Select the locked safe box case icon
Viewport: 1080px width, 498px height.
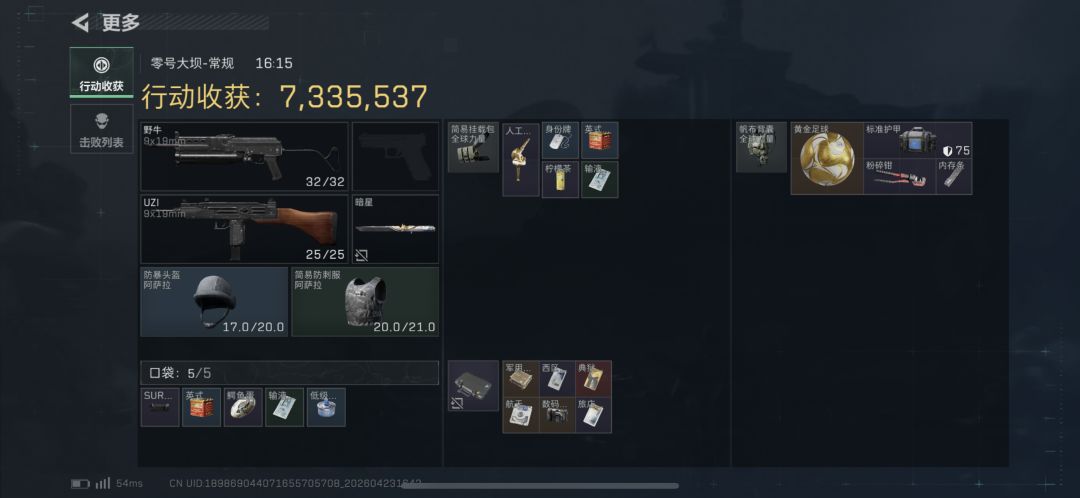pyautogui.click(x=473, y=386)
